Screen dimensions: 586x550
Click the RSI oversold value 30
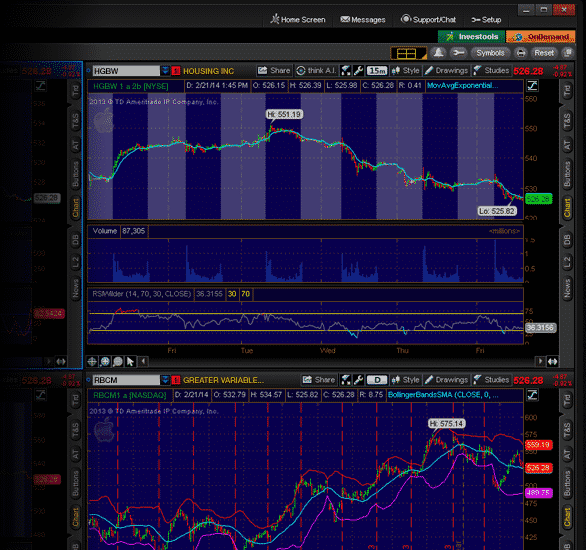(232, 294)
